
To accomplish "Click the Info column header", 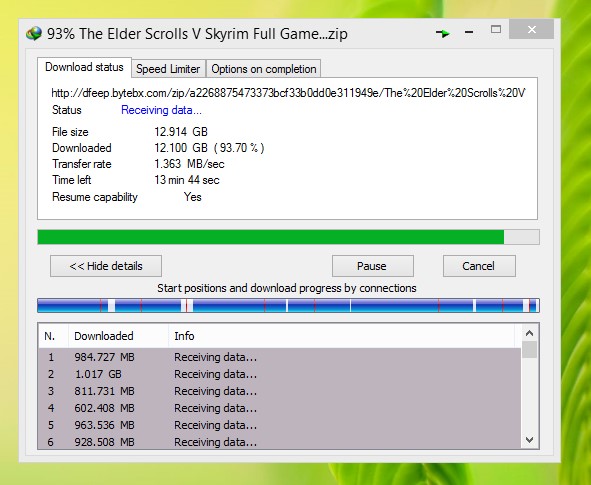I will 341,336.
